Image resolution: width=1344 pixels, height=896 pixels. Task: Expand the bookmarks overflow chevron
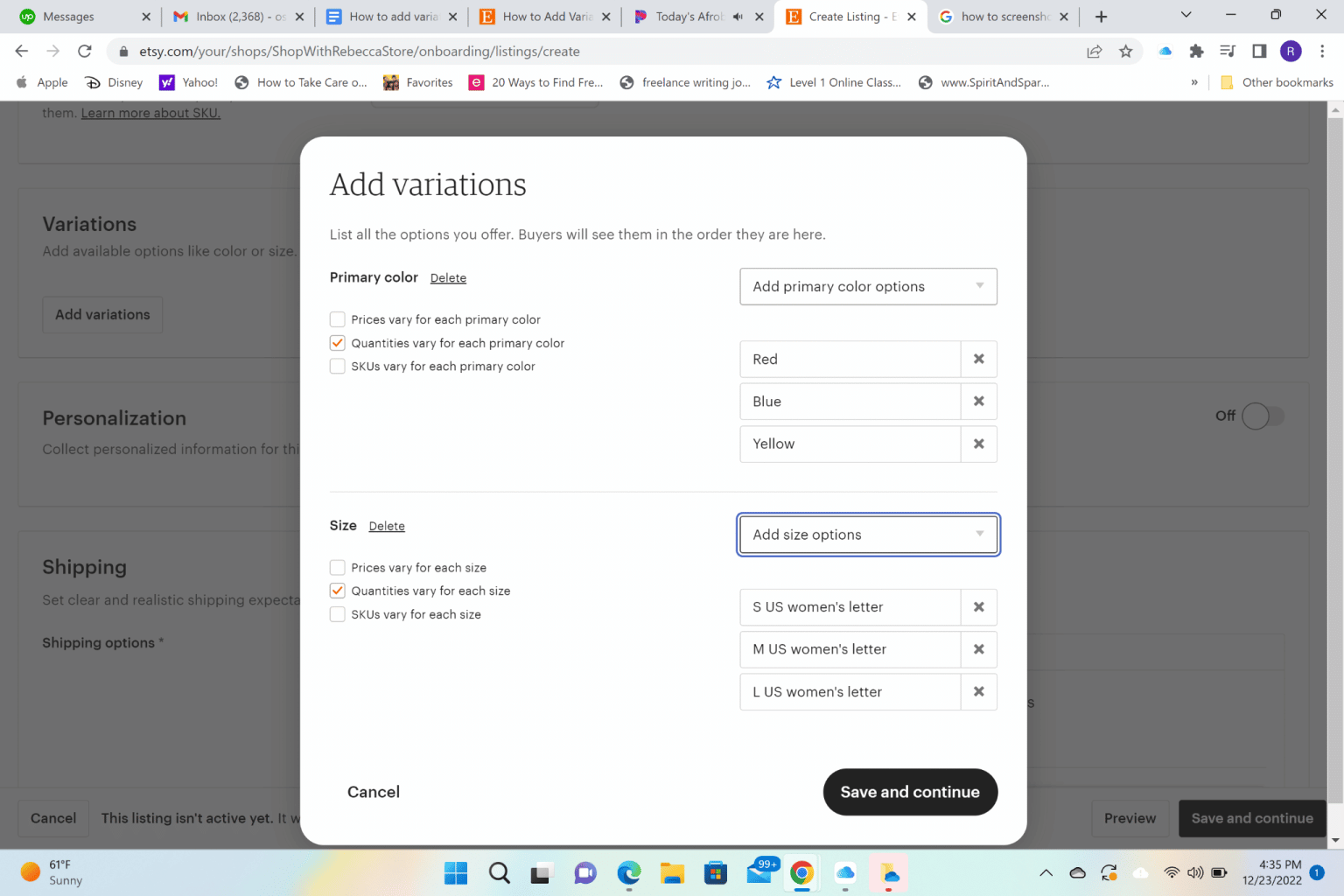[x=1194, y=81]
